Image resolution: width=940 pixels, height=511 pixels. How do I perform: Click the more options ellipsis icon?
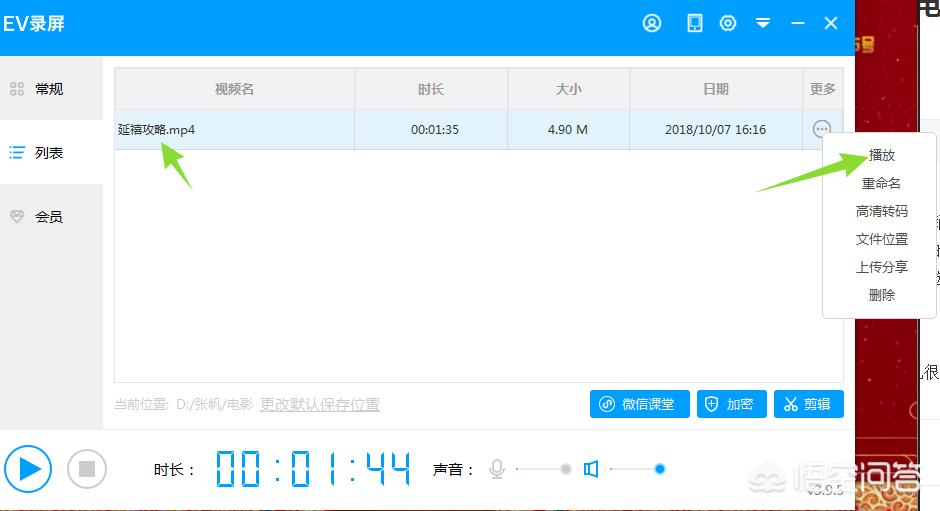point(821,129)
